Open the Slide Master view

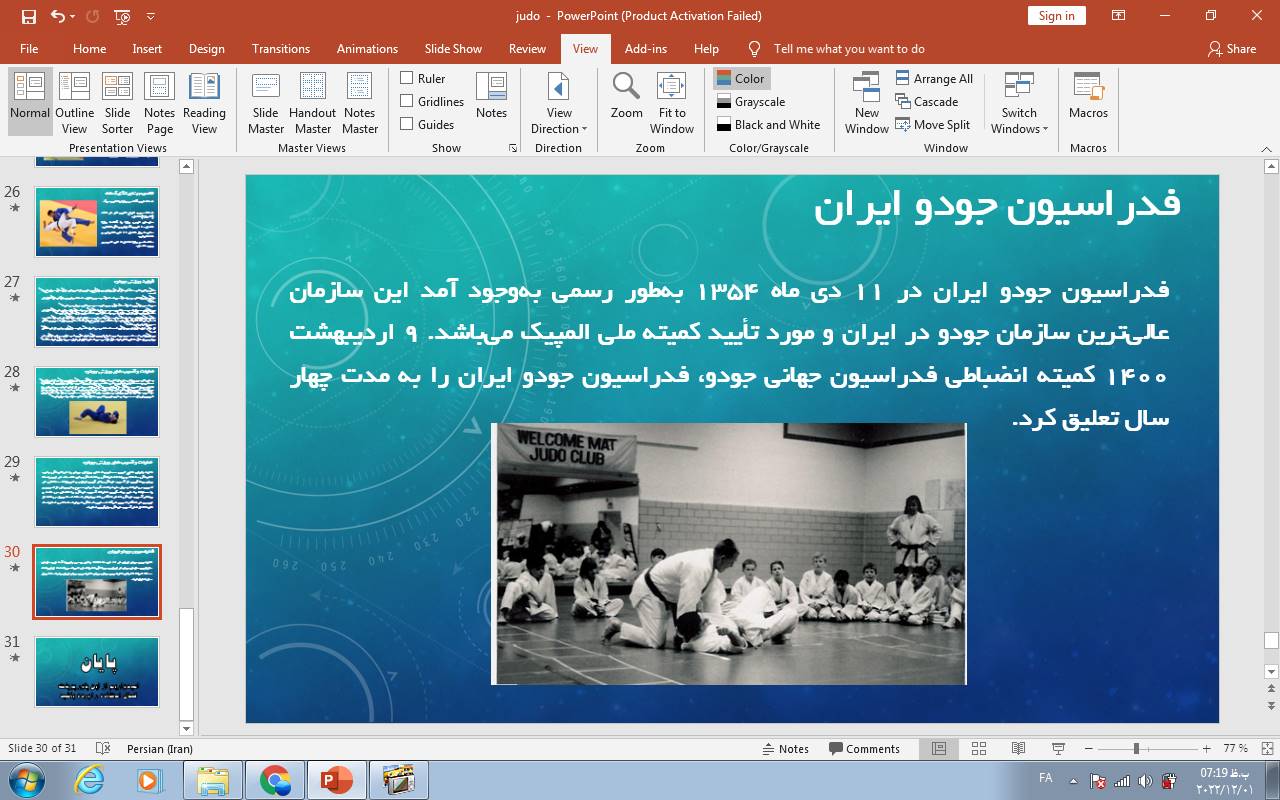tap(266, 103)
